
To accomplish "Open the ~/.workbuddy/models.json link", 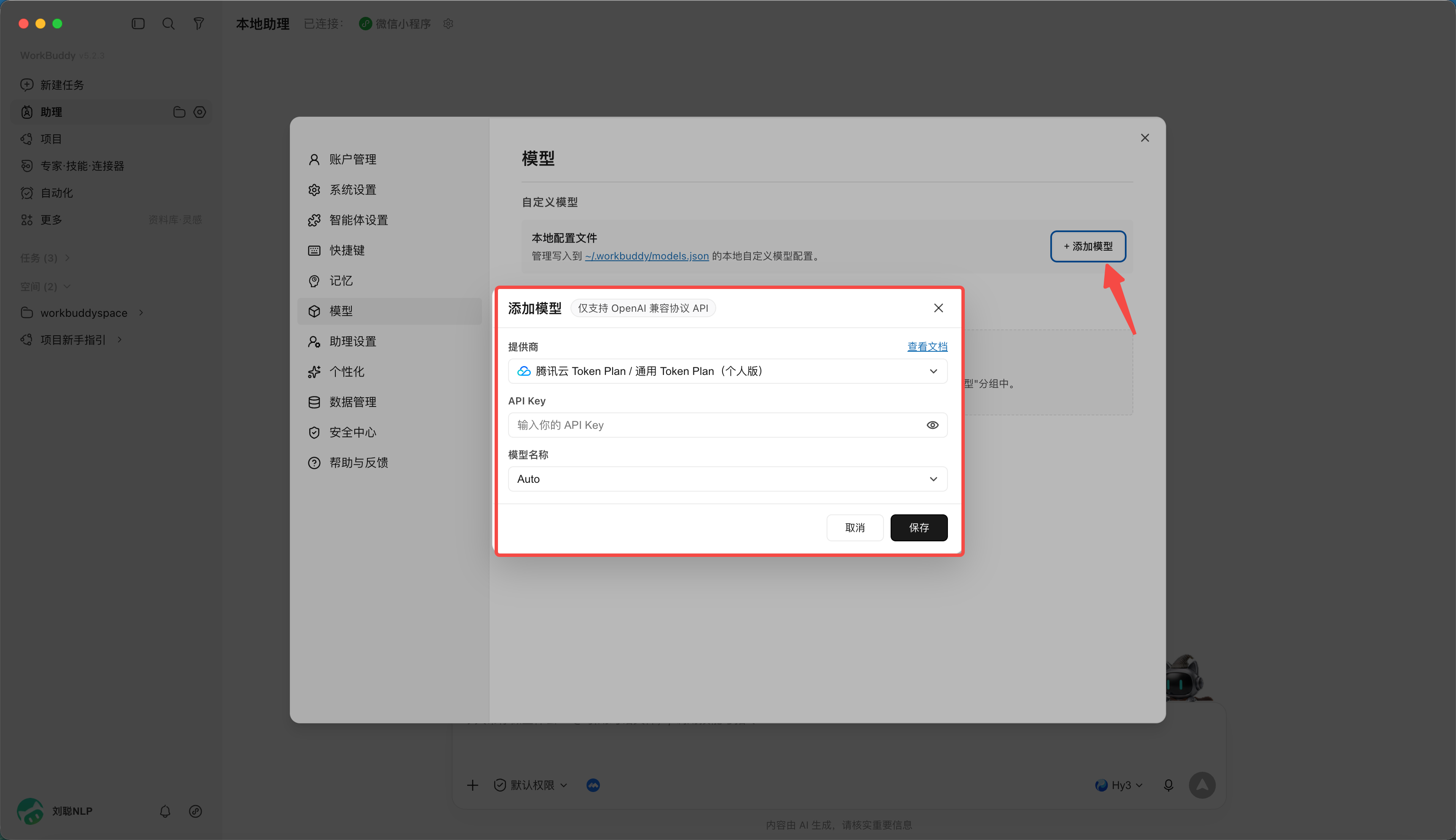I will point(647,256).
